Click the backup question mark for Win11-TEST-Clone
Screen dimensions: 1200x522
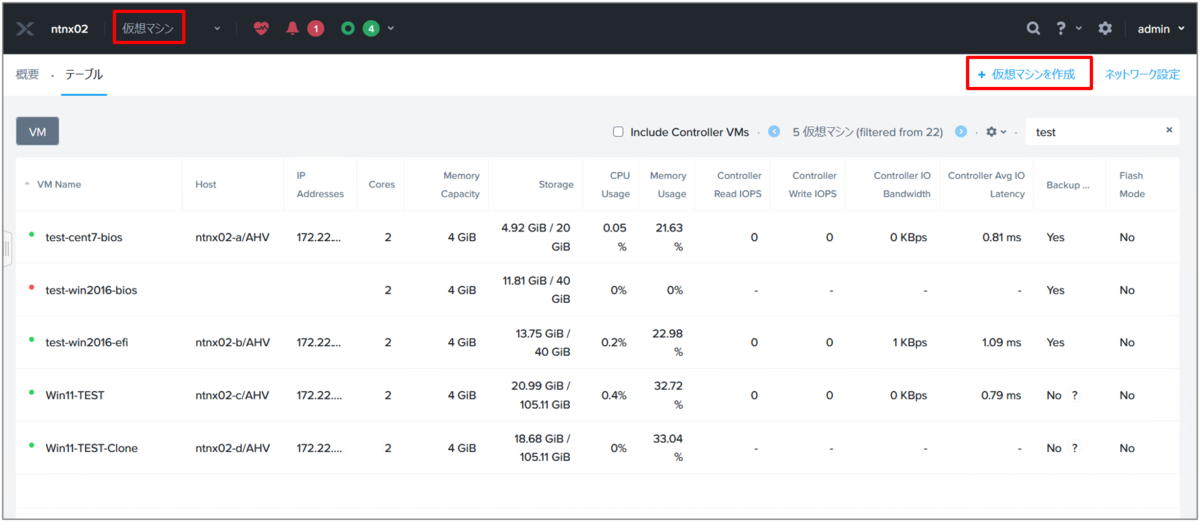coord(1074,448)
